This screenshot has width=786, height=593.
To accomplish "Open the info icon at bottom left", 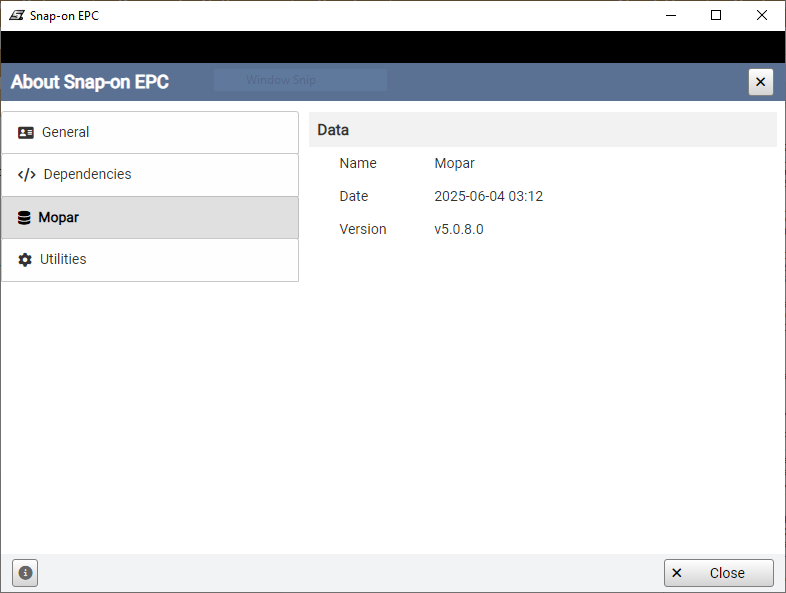I will coord(25,573).
